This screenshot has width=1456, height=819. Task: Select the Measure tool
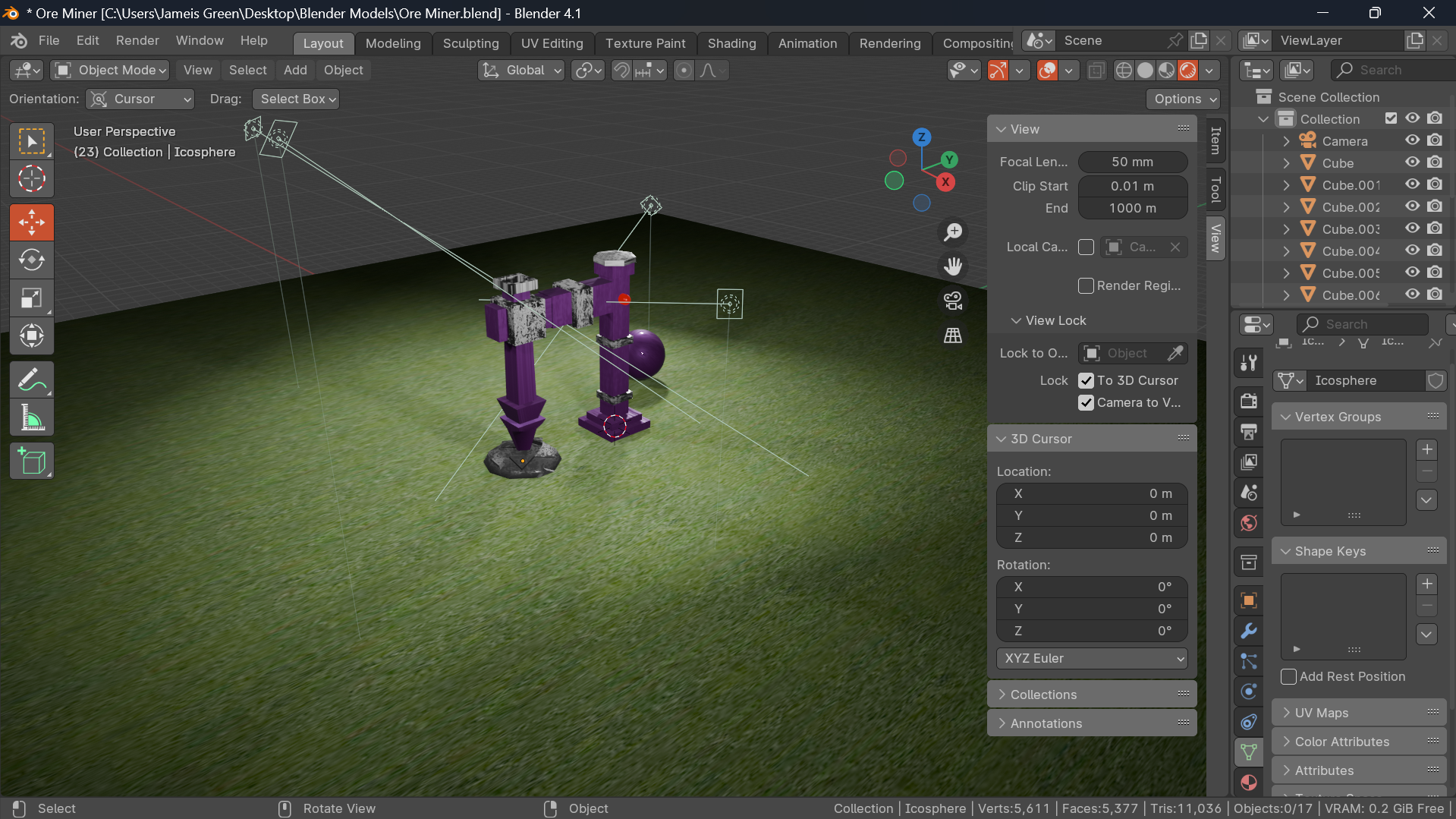(32, 418)
